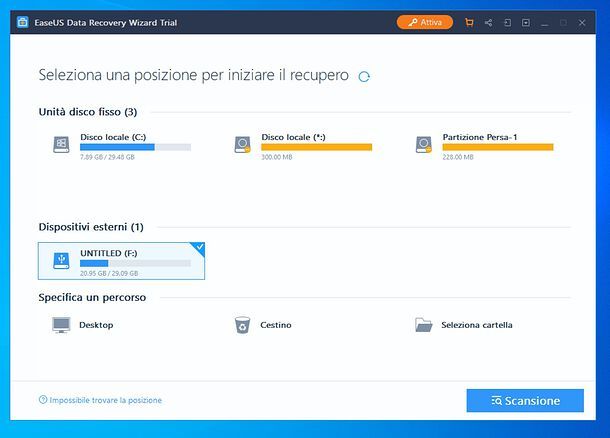The height and width of the screenshot is (438, 610).
Task: Click the '20.95 GB / 29.09 GB' size text
Action: point(109,273)
